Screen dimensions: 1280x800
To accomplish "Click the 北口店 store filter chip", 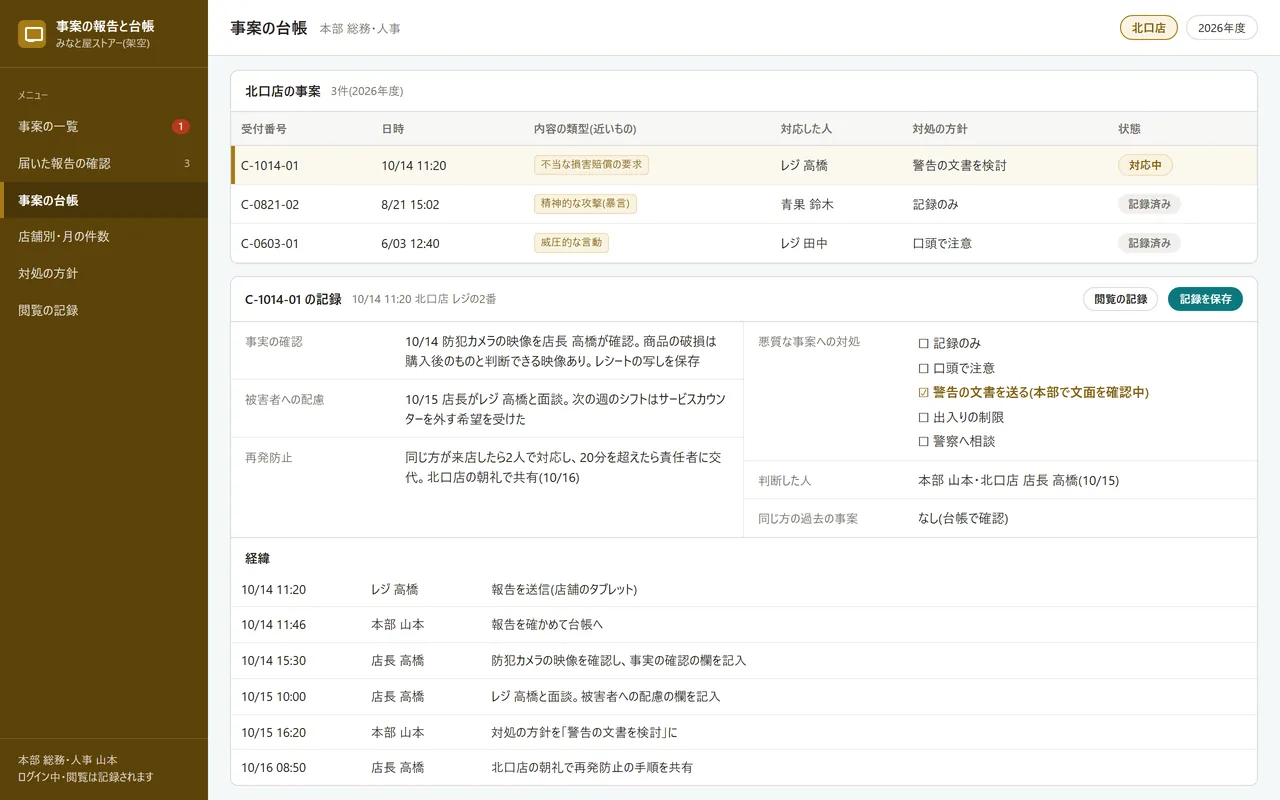I will 1149,28.
